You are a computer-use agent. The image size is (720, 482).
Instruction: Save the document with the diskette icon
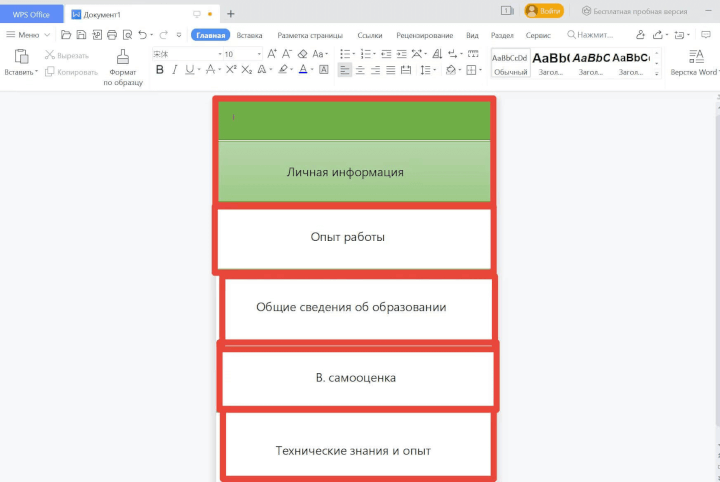pyautogui.click(x=81, y=35)
